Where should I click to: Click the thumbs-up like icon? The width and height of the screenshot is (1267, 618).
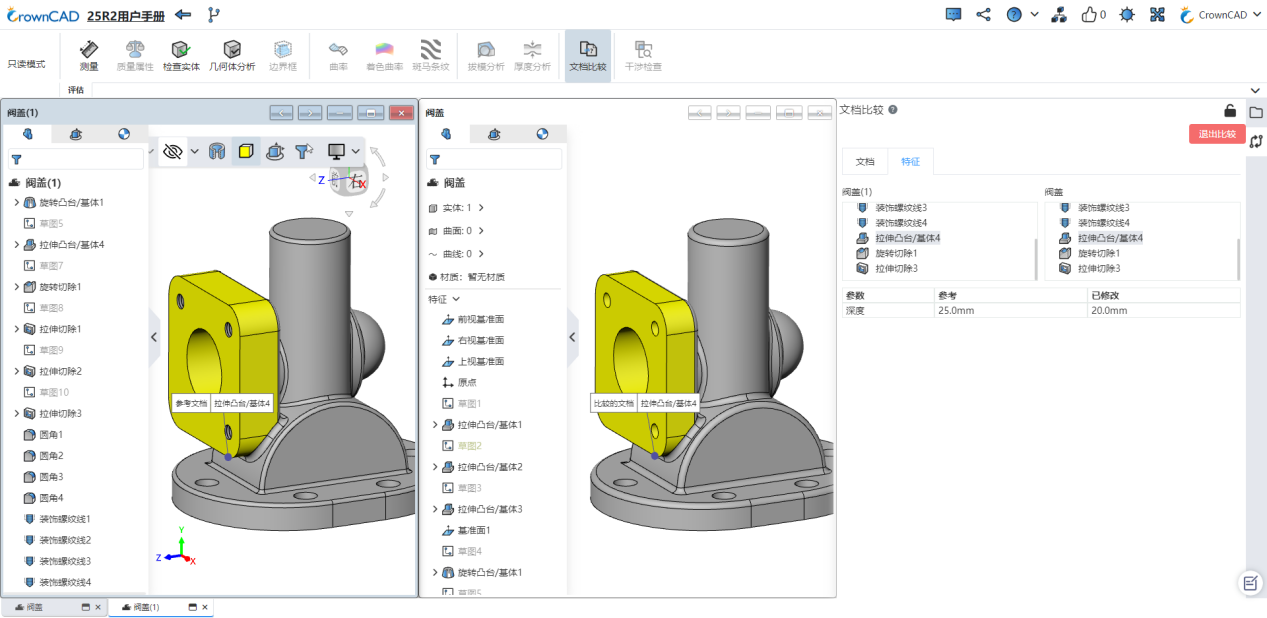click(1089, 15)
